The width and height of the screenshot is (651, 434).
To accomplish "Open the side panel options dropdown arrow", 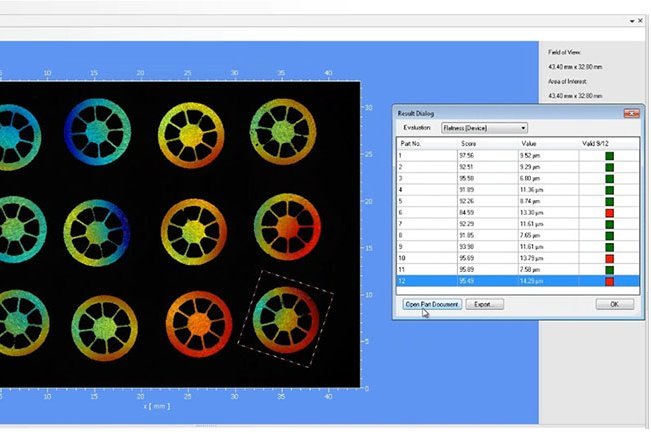I will point(632,20).
